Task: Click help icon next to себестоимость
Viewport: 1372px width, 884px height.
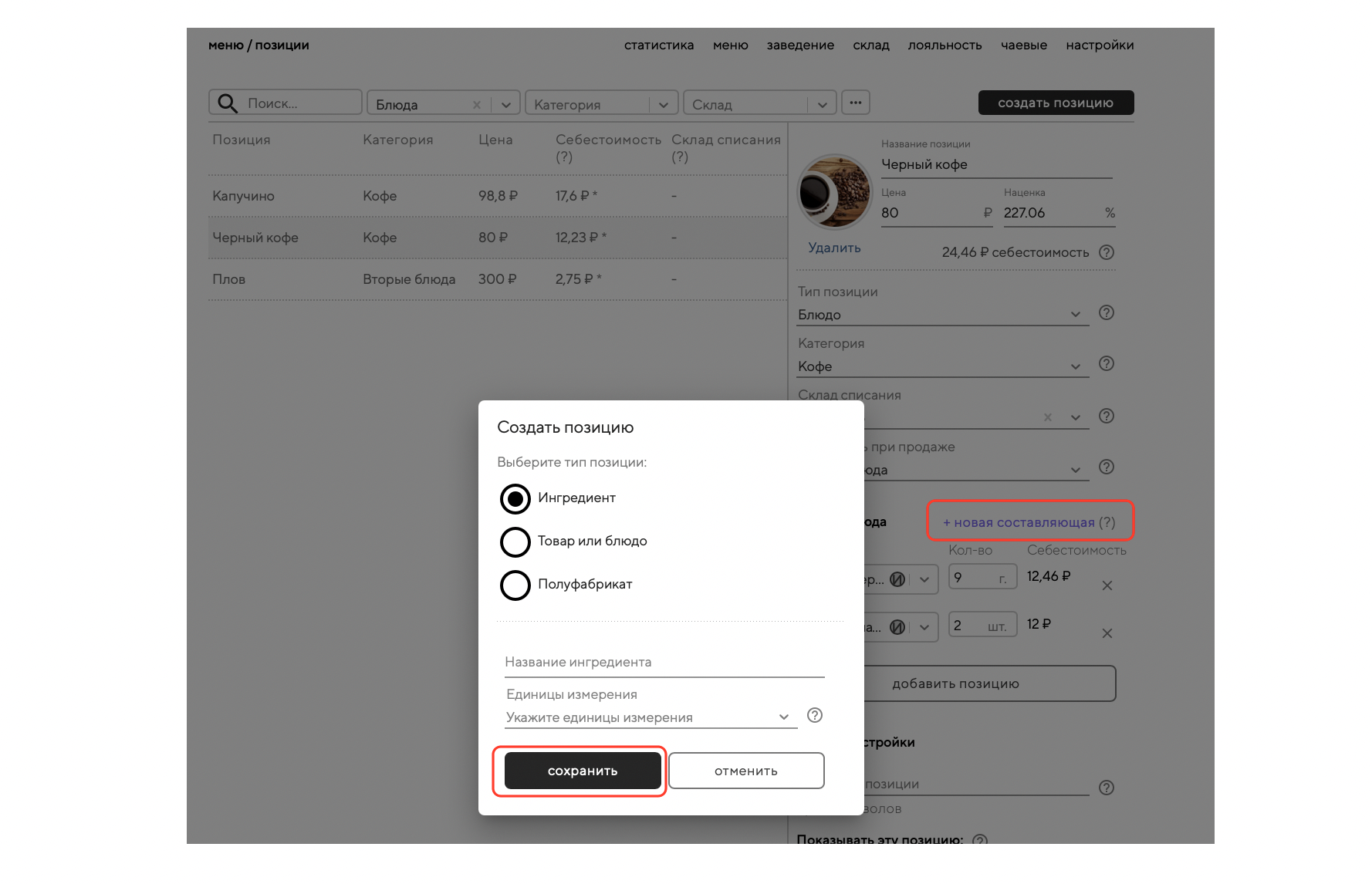Action: 1106,252
